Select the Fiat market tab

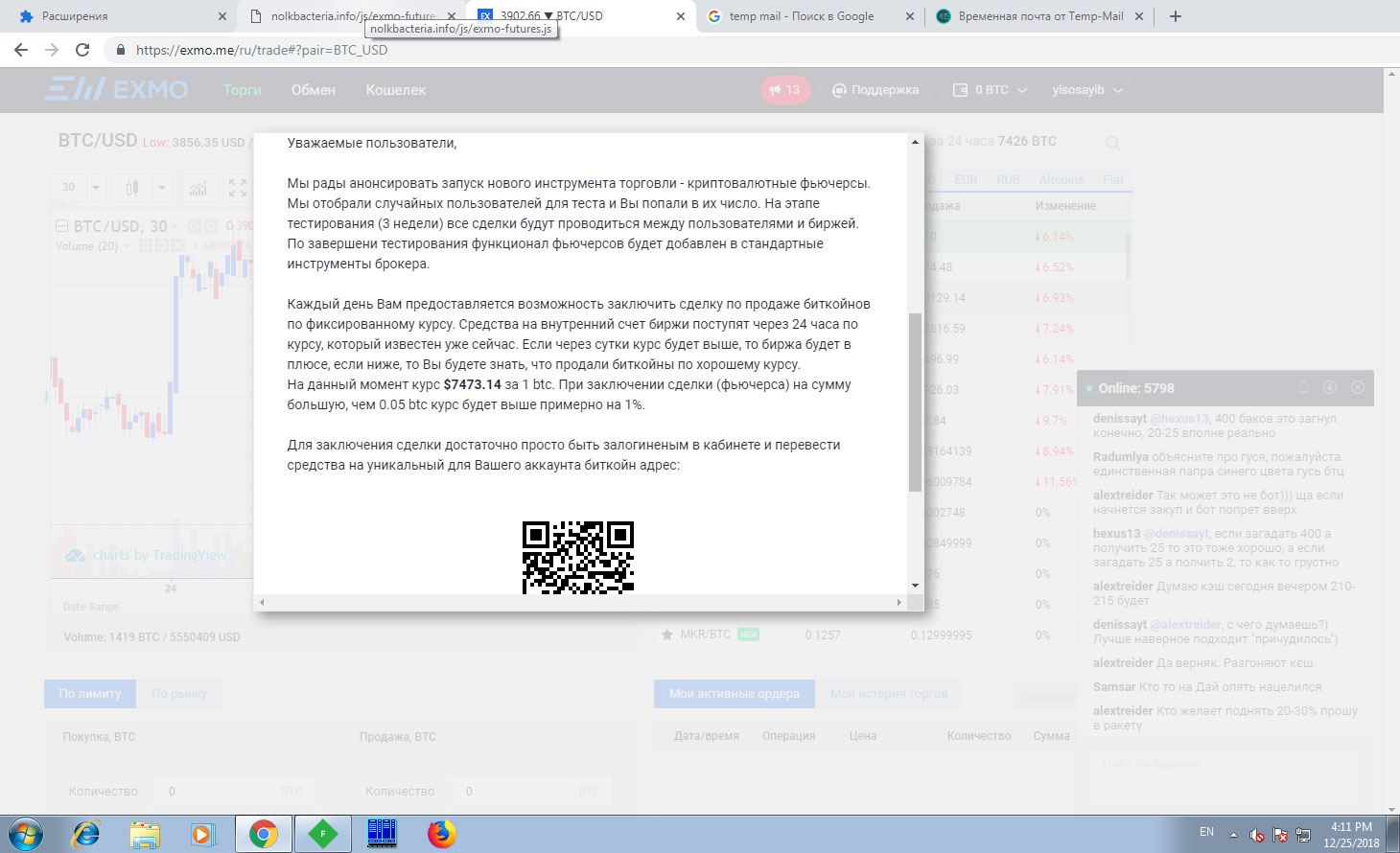[1113, 180]
